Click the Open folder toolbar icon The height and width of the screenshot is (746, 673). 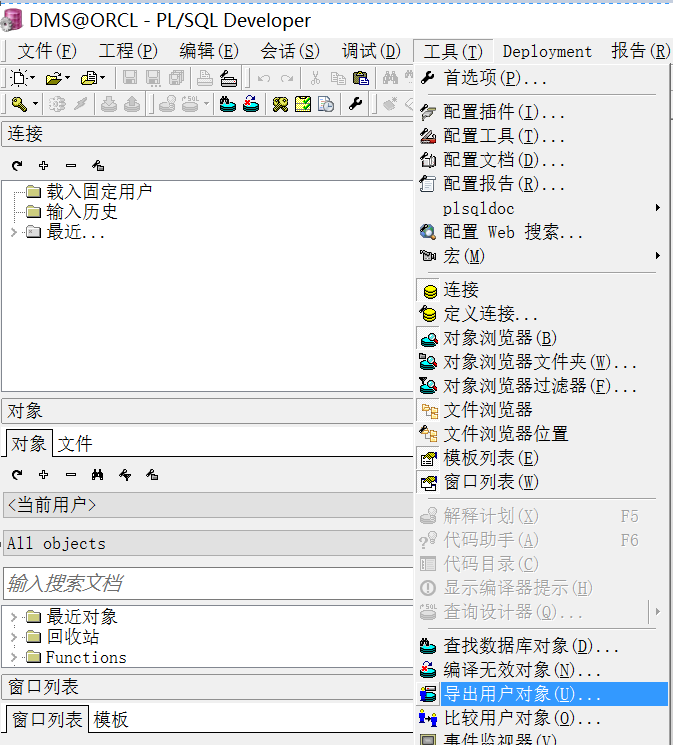coord(54,78)
